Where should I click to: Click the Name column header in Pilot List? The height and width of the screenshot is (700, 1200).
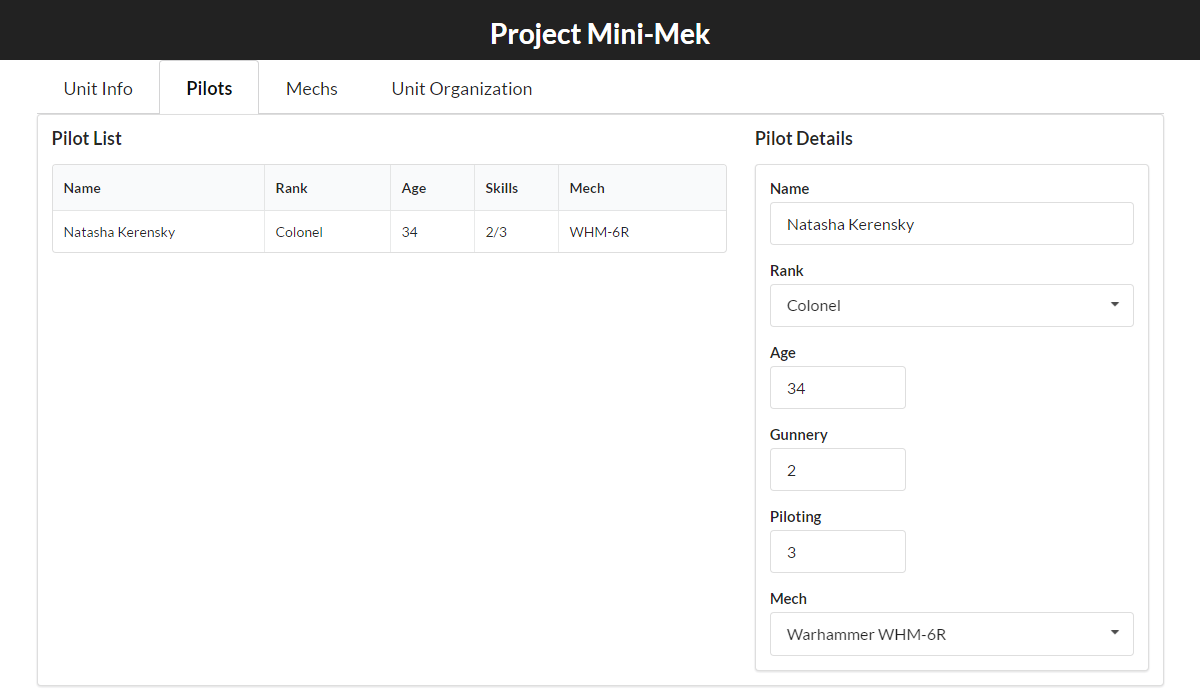coord(82,188)
